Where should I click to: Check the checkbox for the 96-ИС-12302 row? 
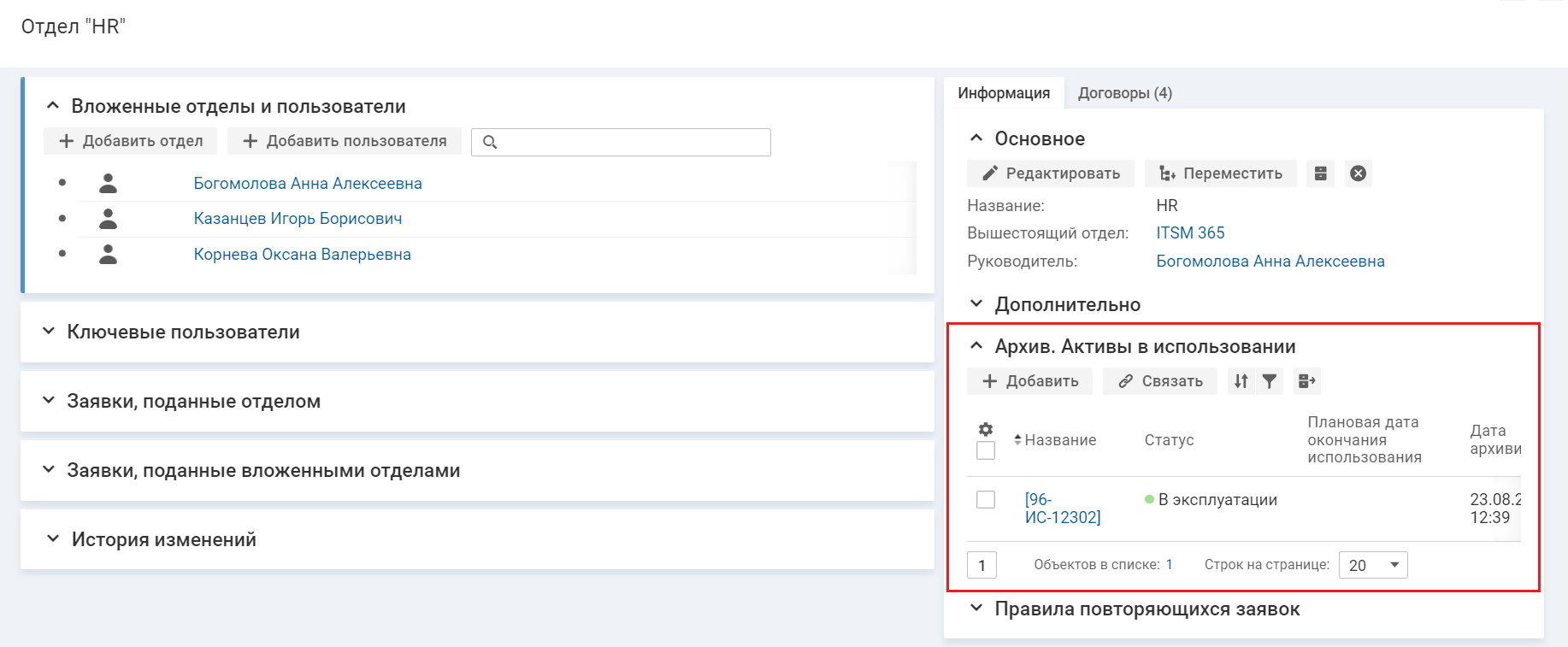pos(986,500)
